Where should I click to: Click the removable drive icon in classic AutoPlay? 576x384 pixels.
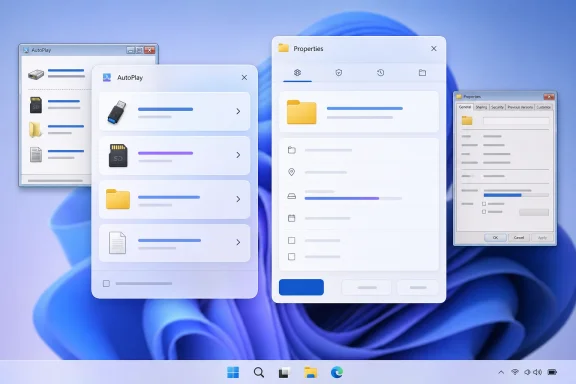point(36,75)
